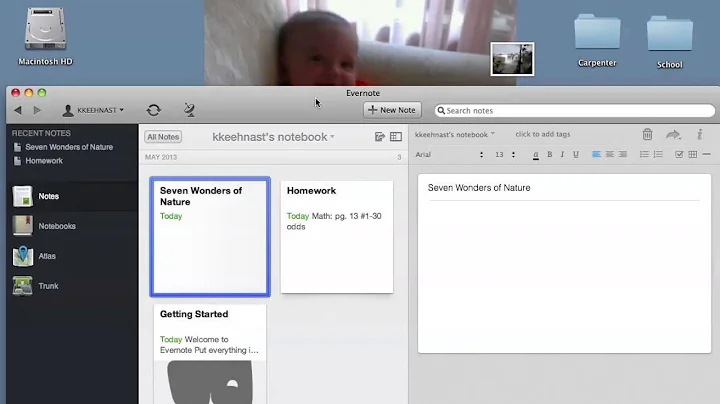Click the share notebook icon in note list

click(379, 137)
